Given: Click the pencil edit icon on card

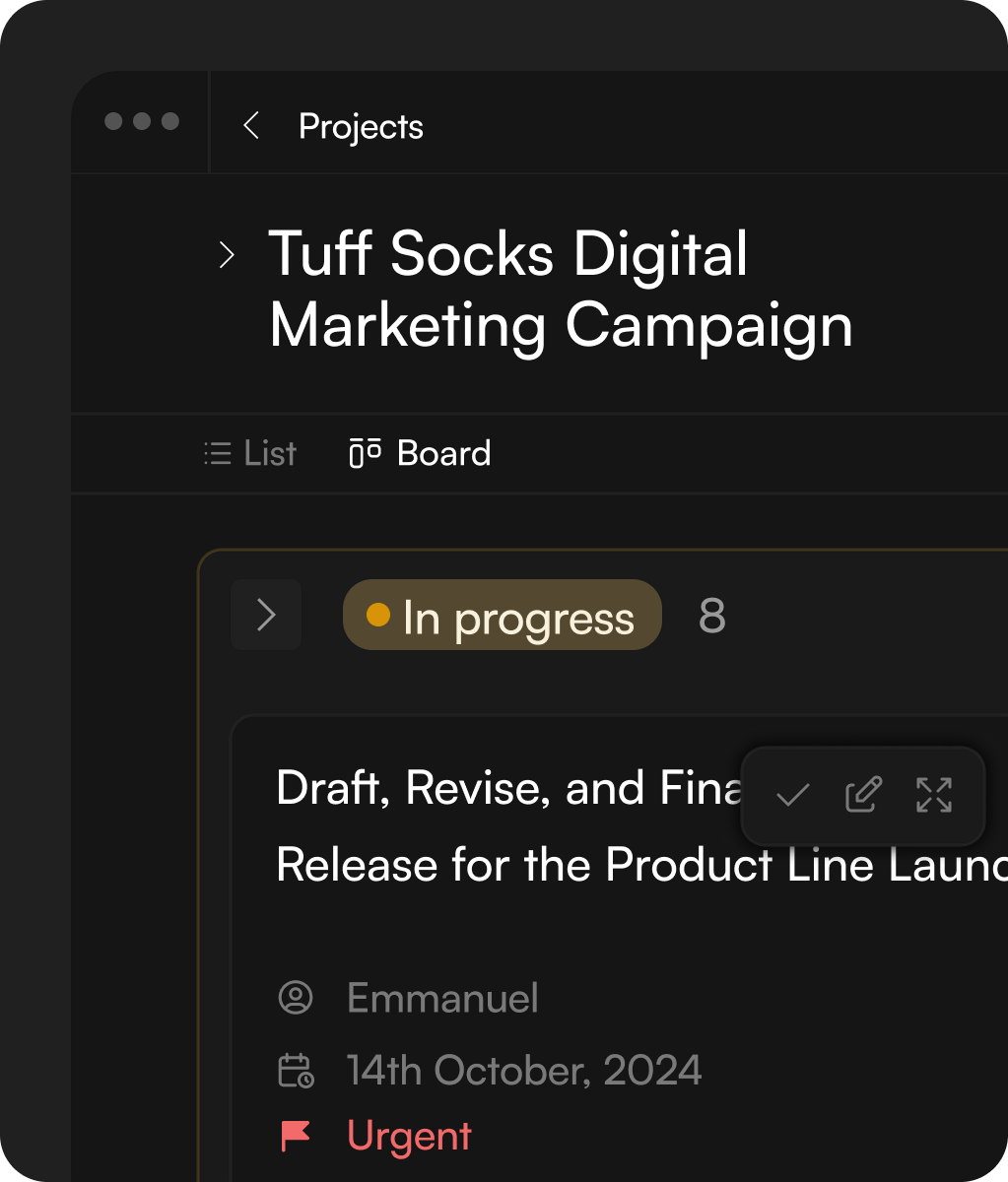Looking at the screenshot, I should [x=863, y=795].
